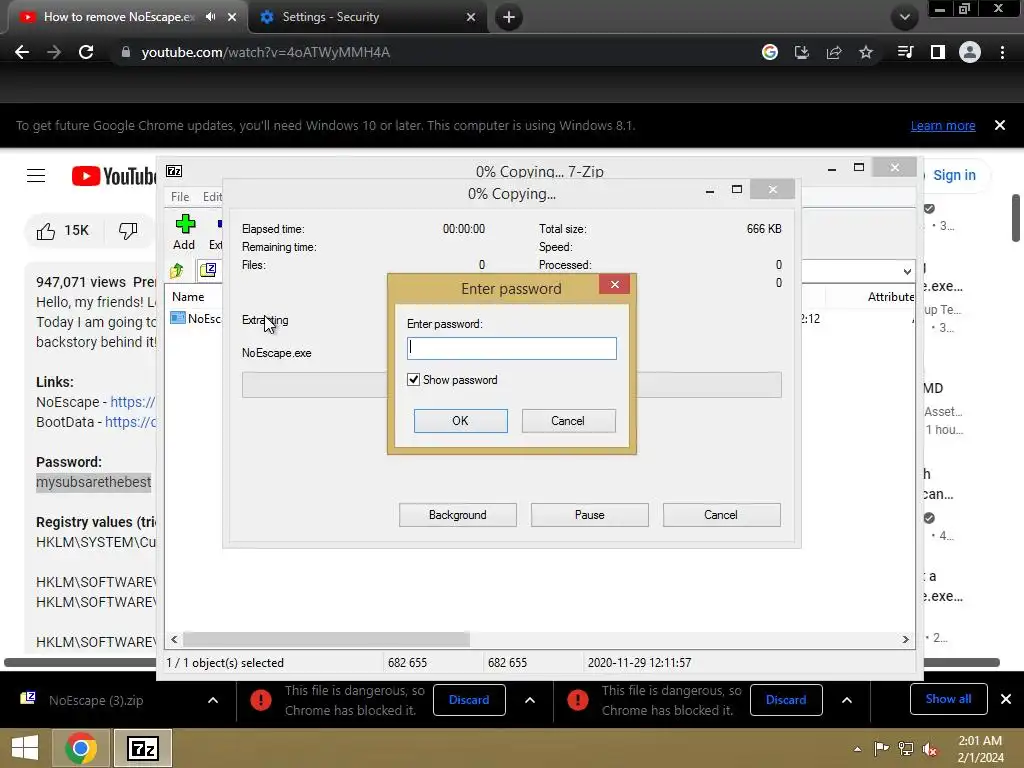Screen dimensions: 1024x768
Task: Expand the 7-Zip address path dropdown
Action: [907, 271]
